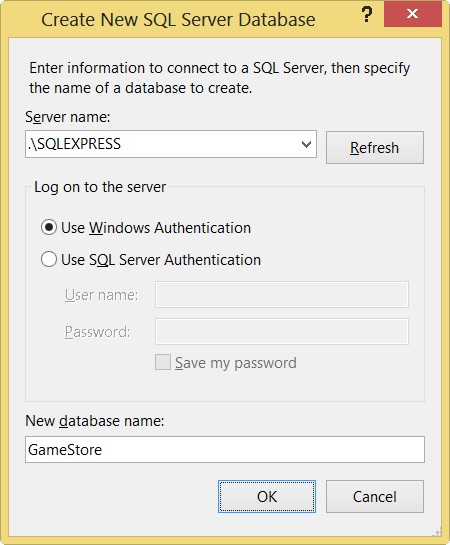Viewport: 450px width, 545px height.
Task: Click the 'User name:' label
Action: point(101,295)
